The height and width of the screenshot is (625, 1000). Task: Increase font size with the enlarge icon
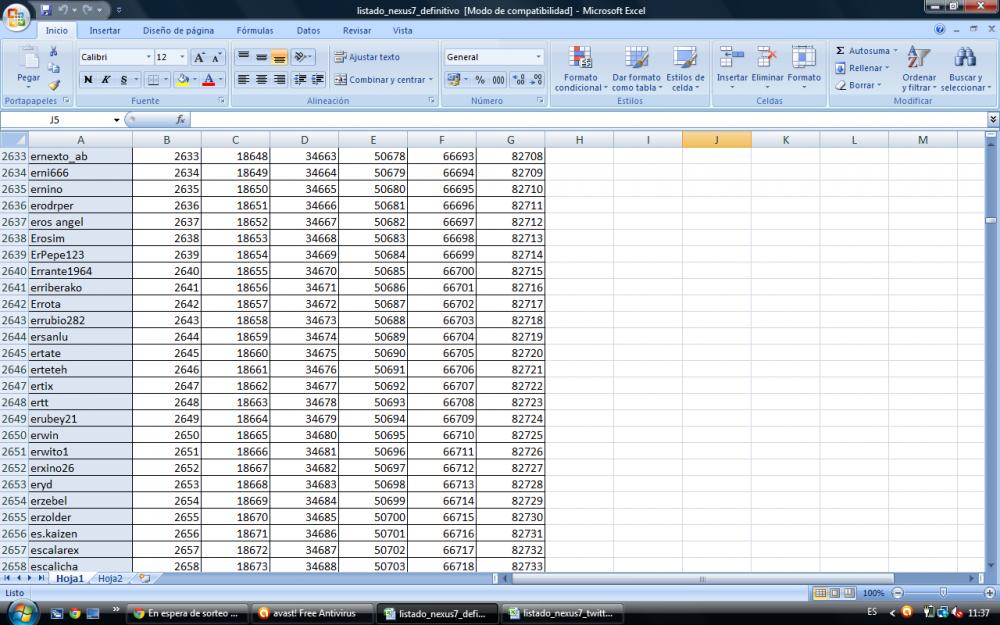click(199, 58)
